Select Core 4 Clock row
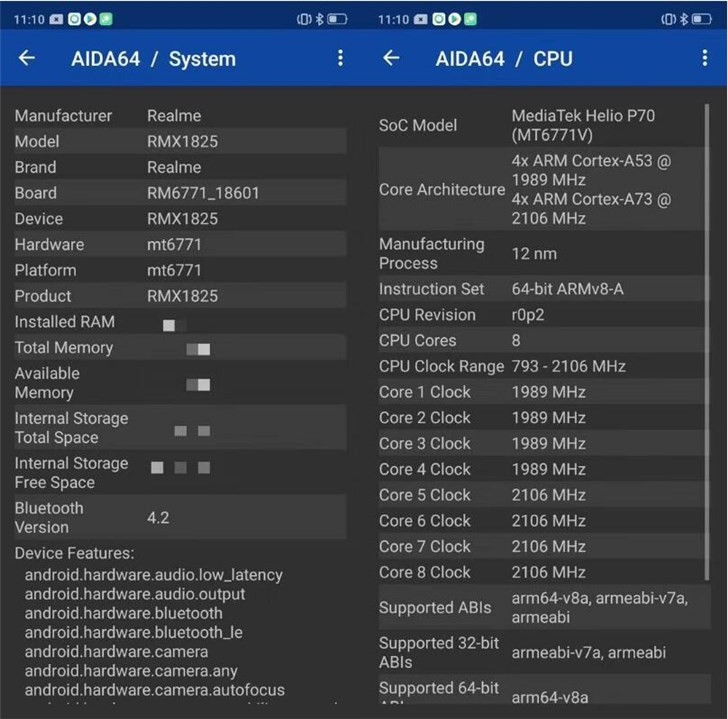The image size is (728, 719). tap(544, 469)
